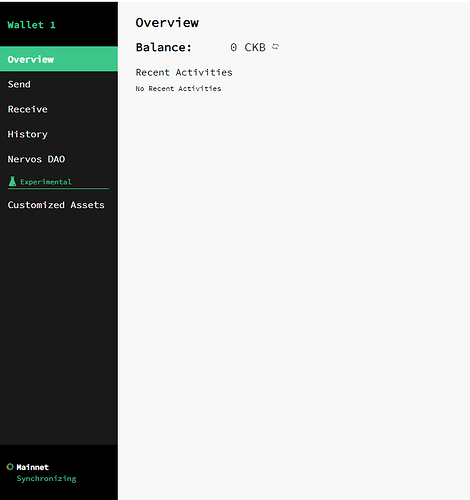This screenshot has height=500, width=470.
Task: Click the Recent Activities heading
Action: 184,72
